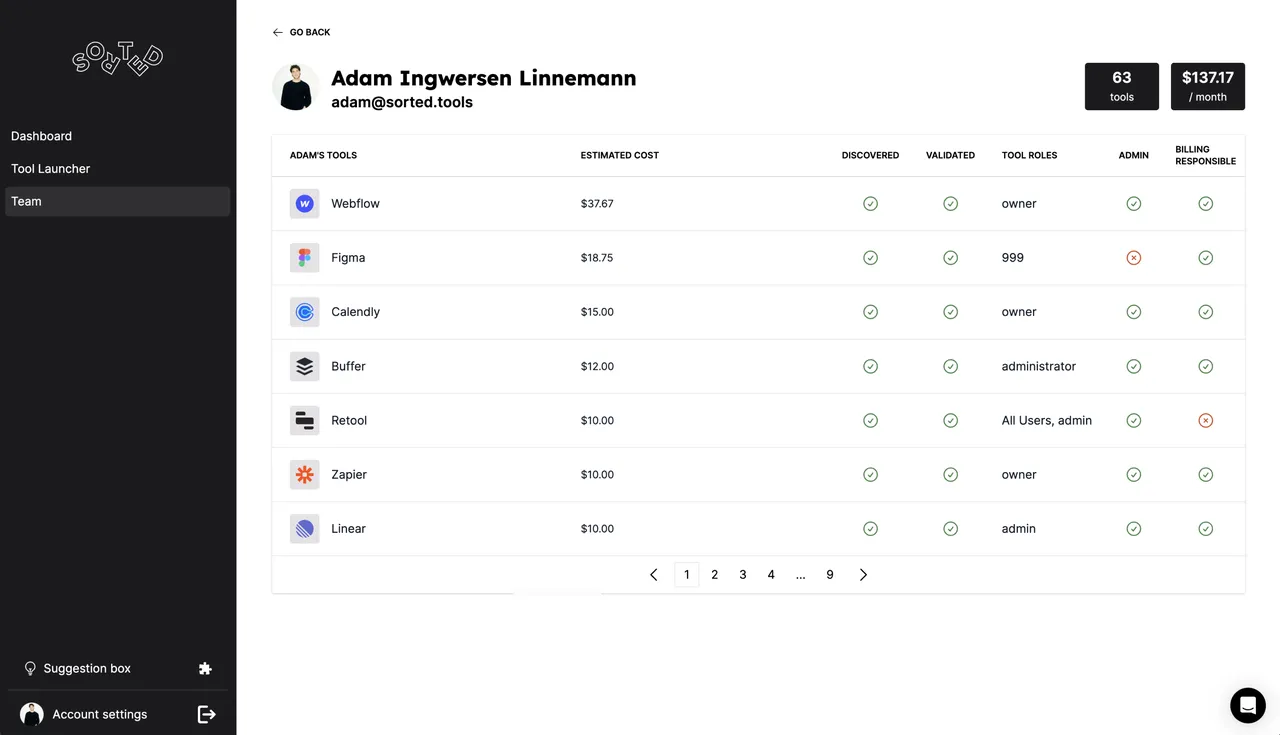Go to previous page with left chevron

(654, 575)
